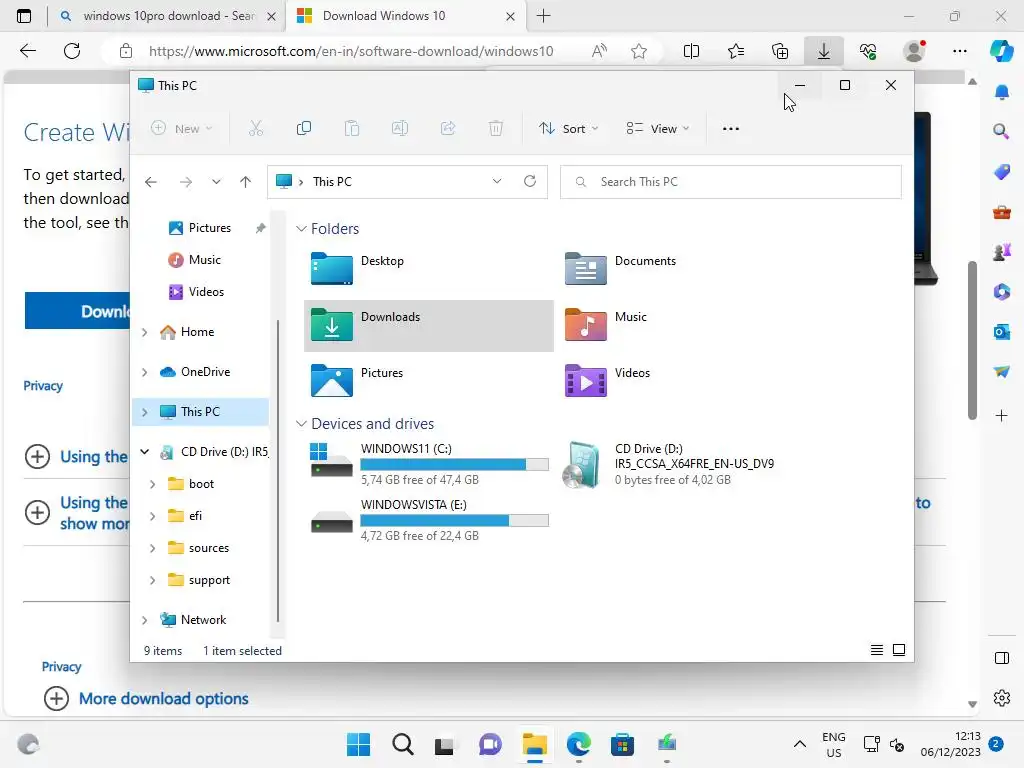The image size is (1024, 768).
Task: Refresh the This PC address bar
Action: [530, 182]
